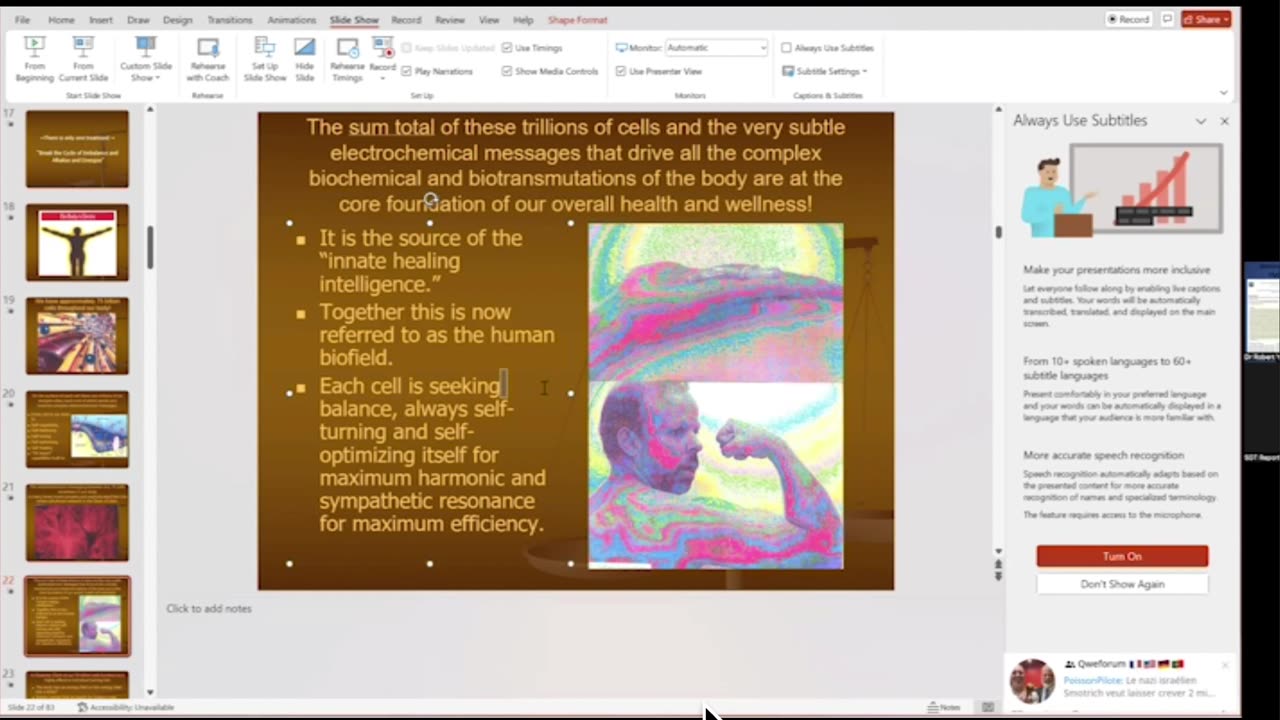Click the editor vertical scrollbar thumb
Image resolution: width=1280 pixels, height=720 pixels.
[x=998, y=232]
